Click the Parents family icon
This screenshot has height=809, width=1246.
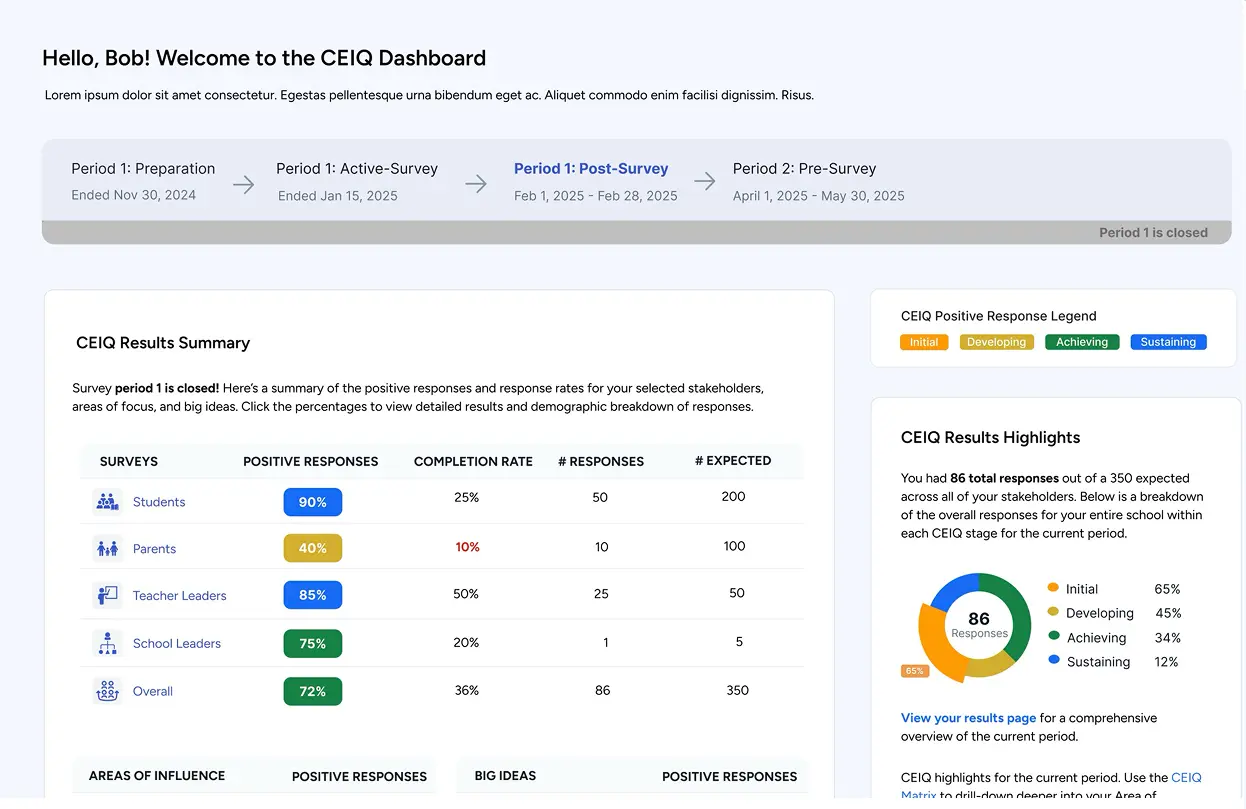pyautogui.click(x=107, y=548)
